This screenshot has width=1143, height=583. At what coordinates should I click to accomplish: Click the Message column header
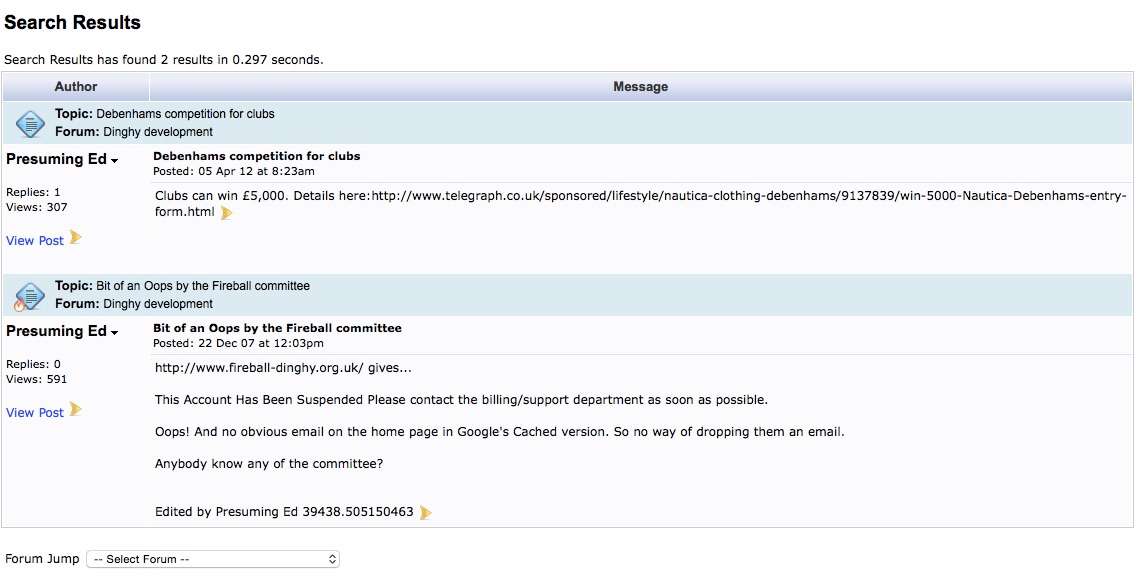point(641,87)
